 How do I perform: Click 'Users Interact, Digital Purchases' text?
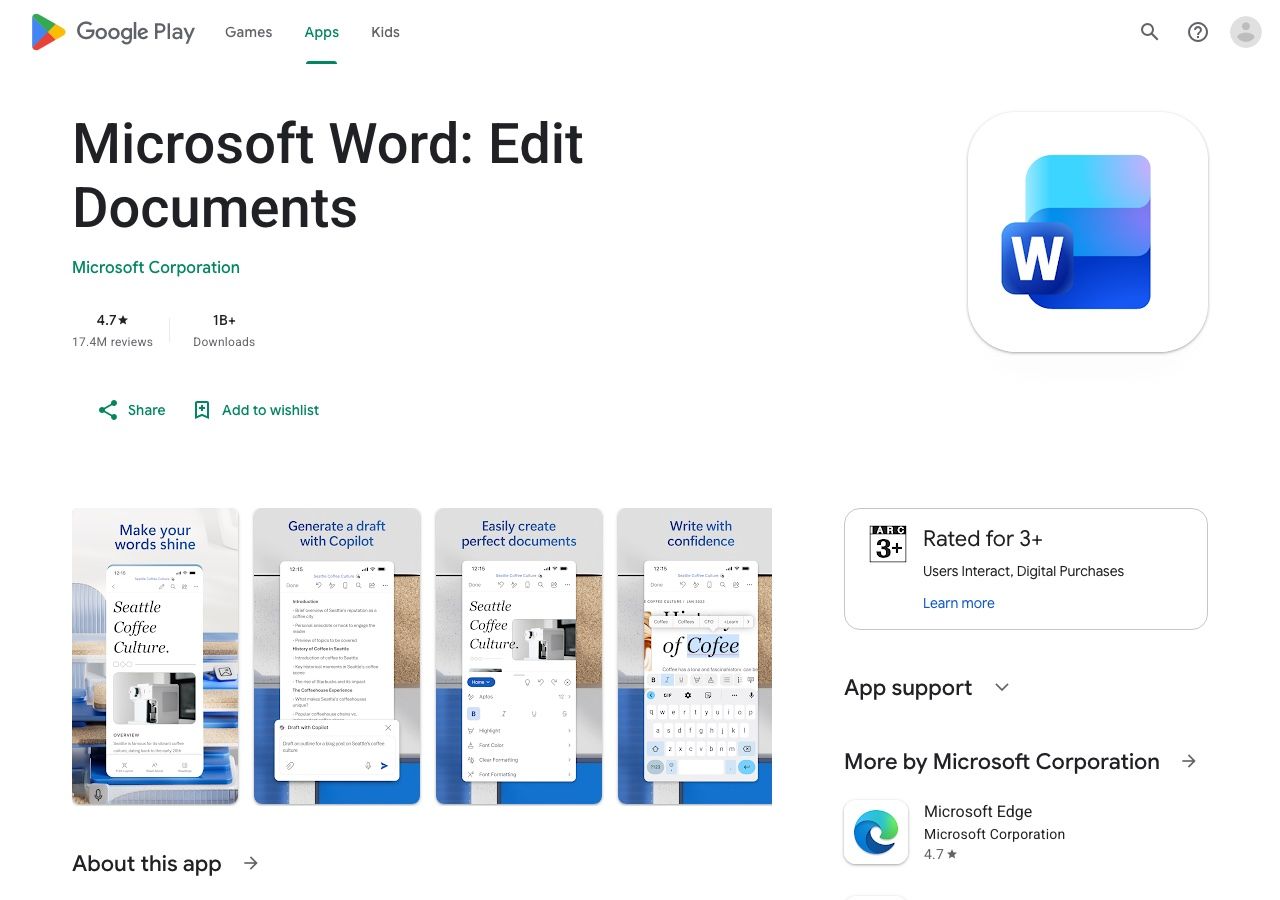point(1023,571)
